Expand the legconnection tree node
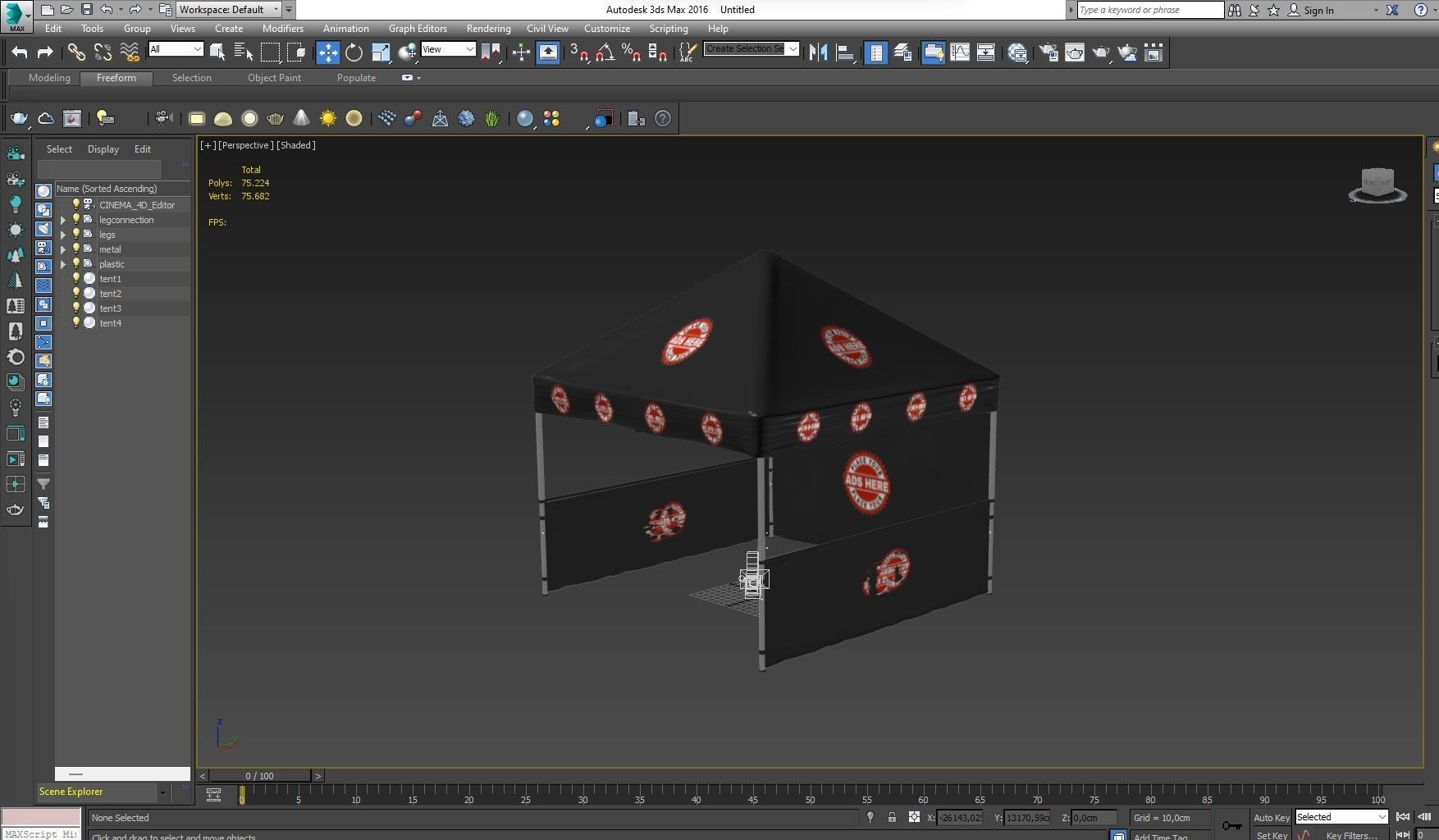This screenshot has width=1439, height=840. pyautogui.click(x=63, y=220)
